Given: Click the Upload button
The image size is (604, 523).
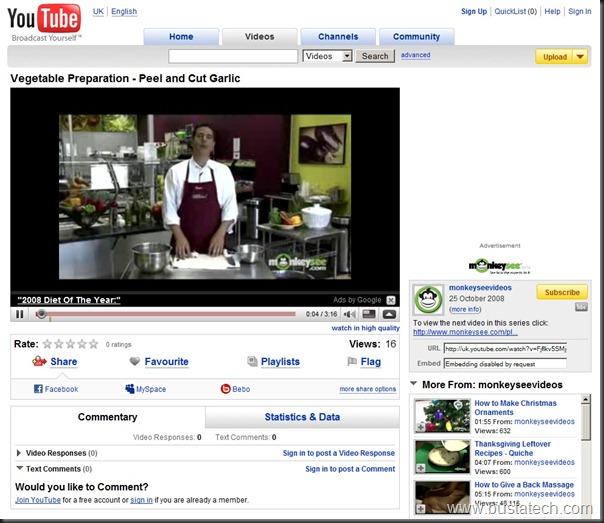Looking at the screenshot, I should (x=555, y=57).
